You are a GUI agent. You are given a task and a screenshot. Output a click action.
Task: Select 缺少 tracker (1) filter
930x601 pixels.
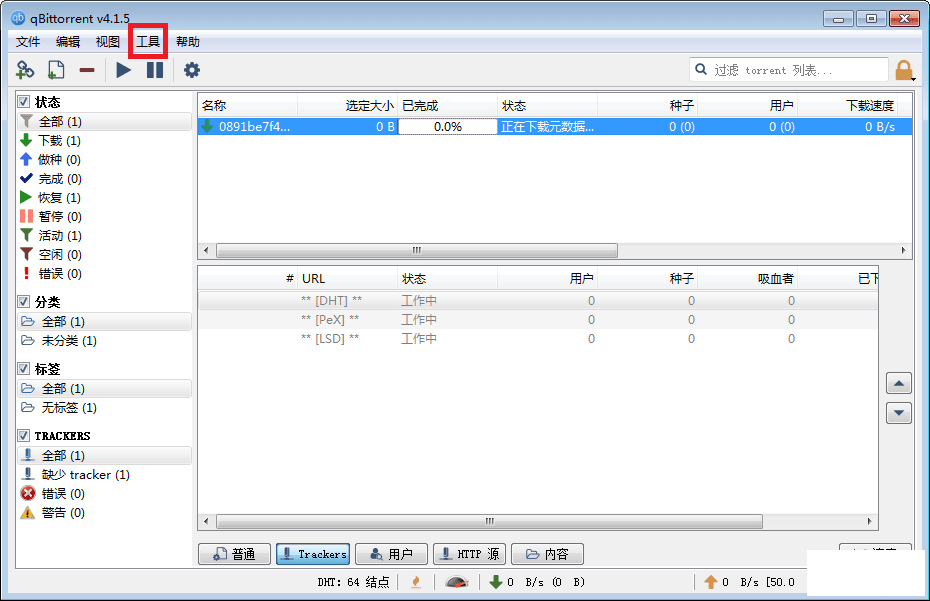[x=104, y=475]
